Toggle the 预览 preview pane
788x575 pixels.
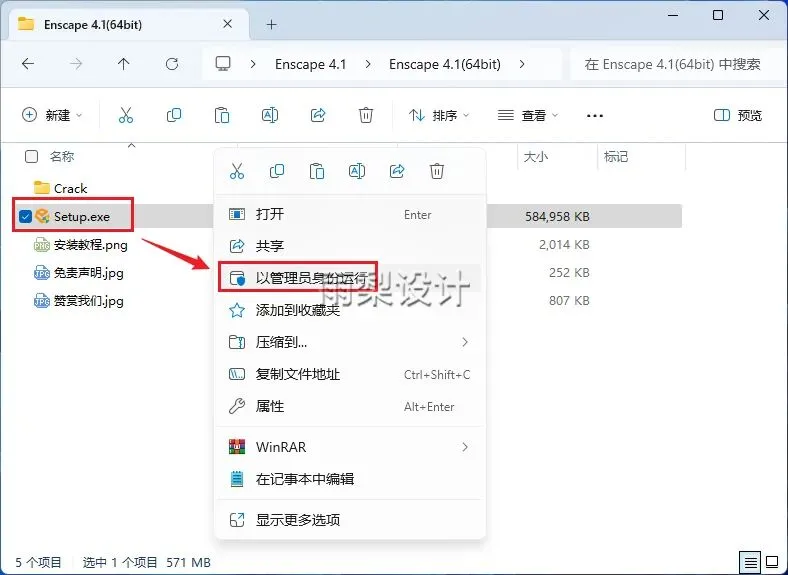coord(738,116)
